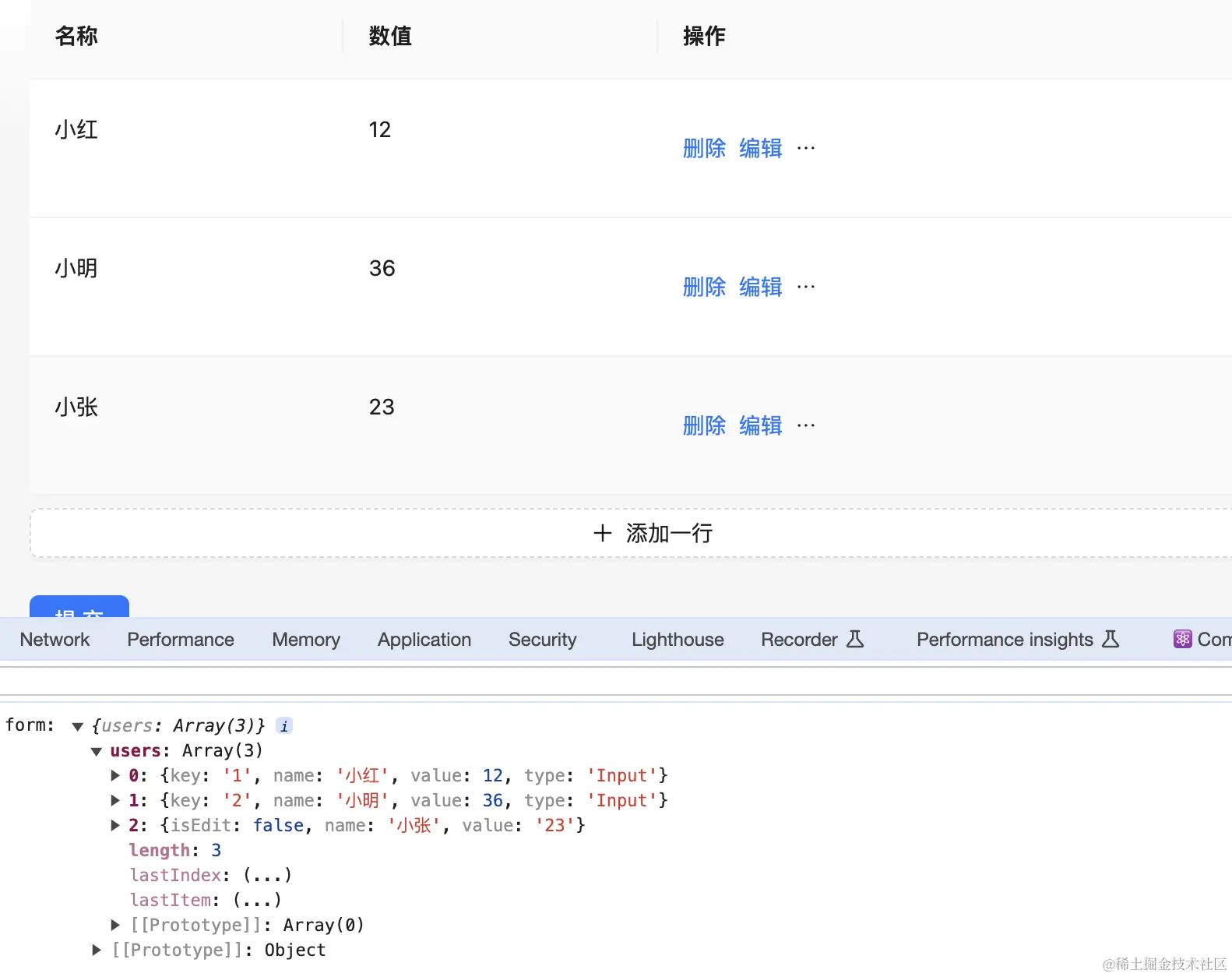
Task: Switch to the Performance tab
Action: (181, 640)
